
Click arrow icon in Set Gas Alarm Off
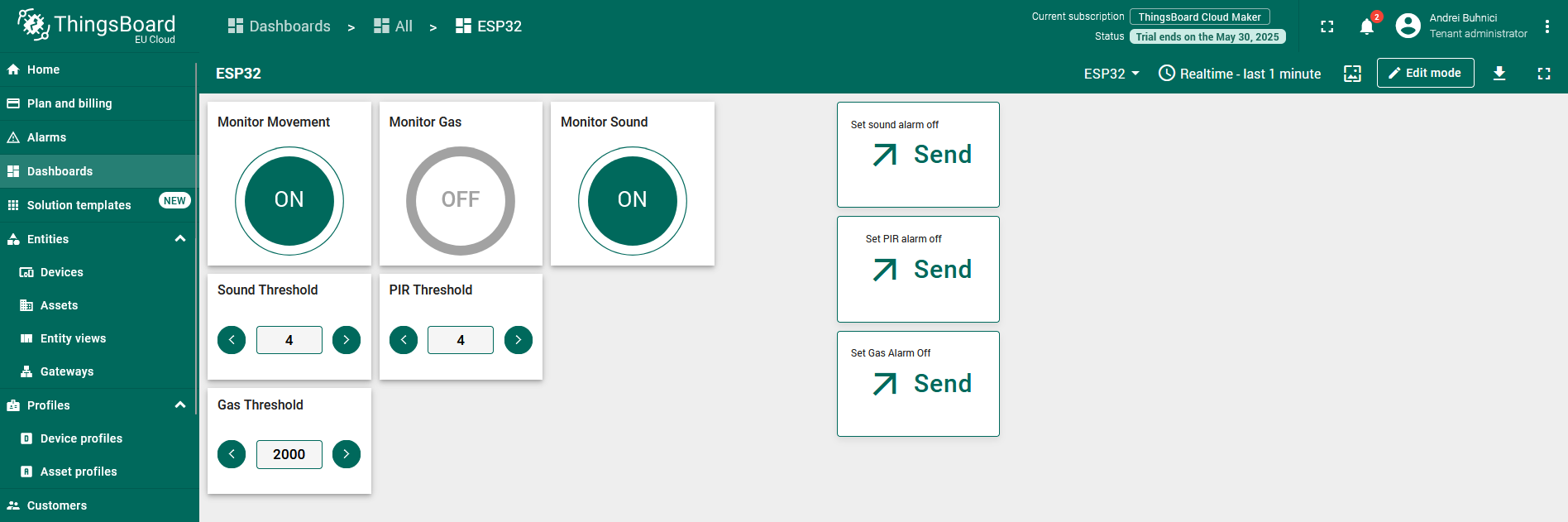(885, 384)
